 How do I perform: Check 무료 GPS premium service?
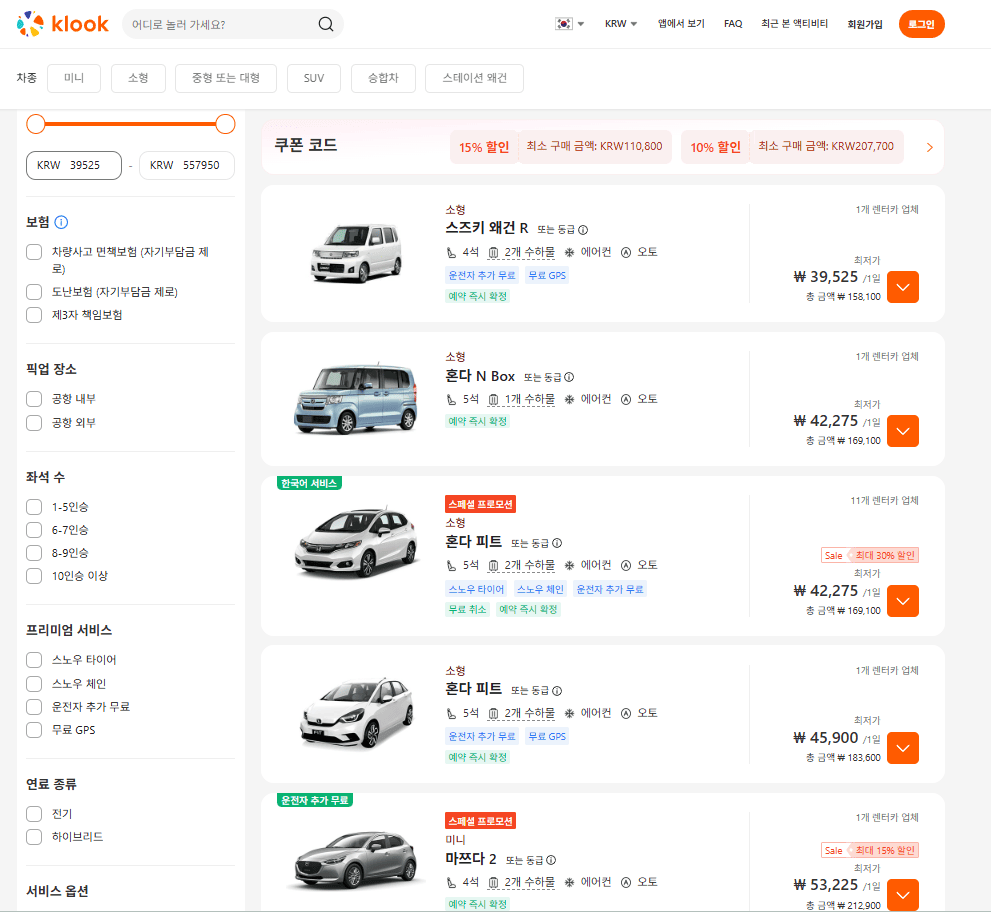pyautogui.click(x=34, y=730)
